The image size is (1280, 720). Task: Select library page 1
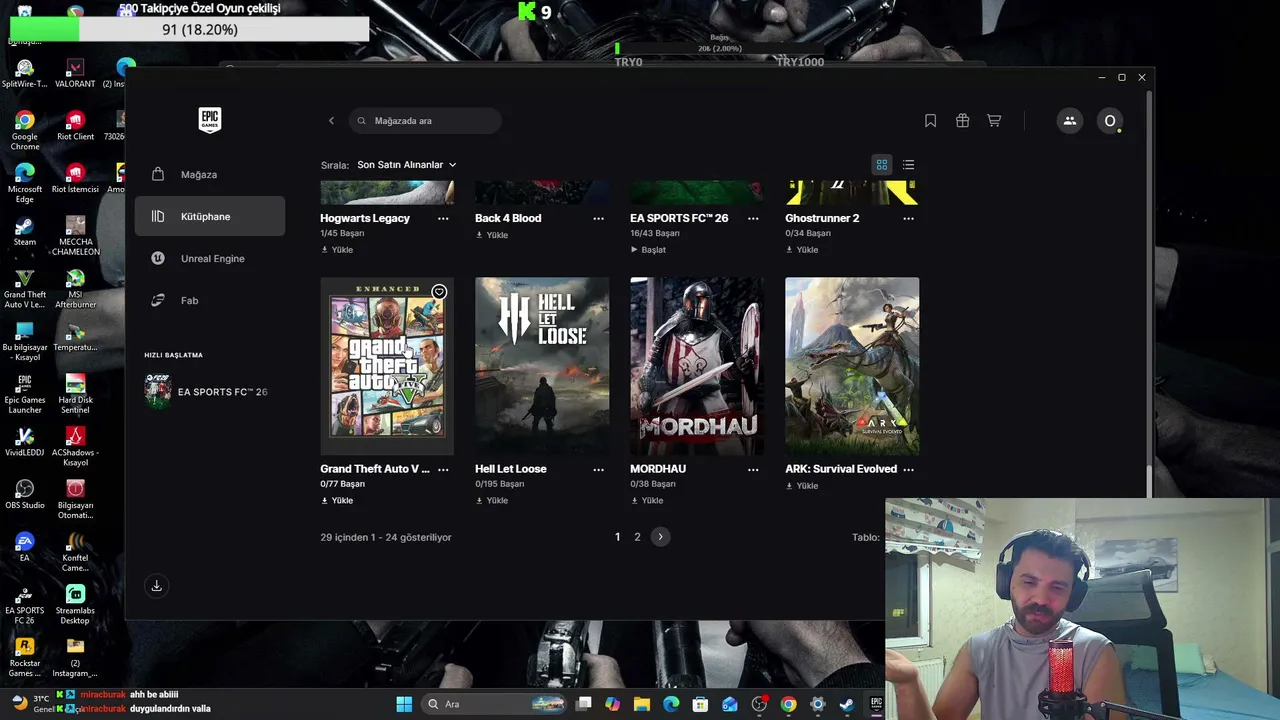(618, 537)
